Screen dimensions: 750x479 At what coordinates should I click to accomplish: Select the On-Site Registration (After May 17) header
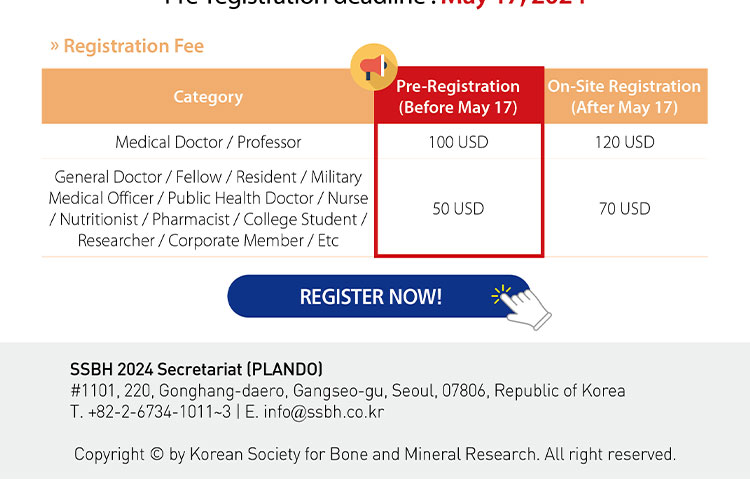pos(625,96)
